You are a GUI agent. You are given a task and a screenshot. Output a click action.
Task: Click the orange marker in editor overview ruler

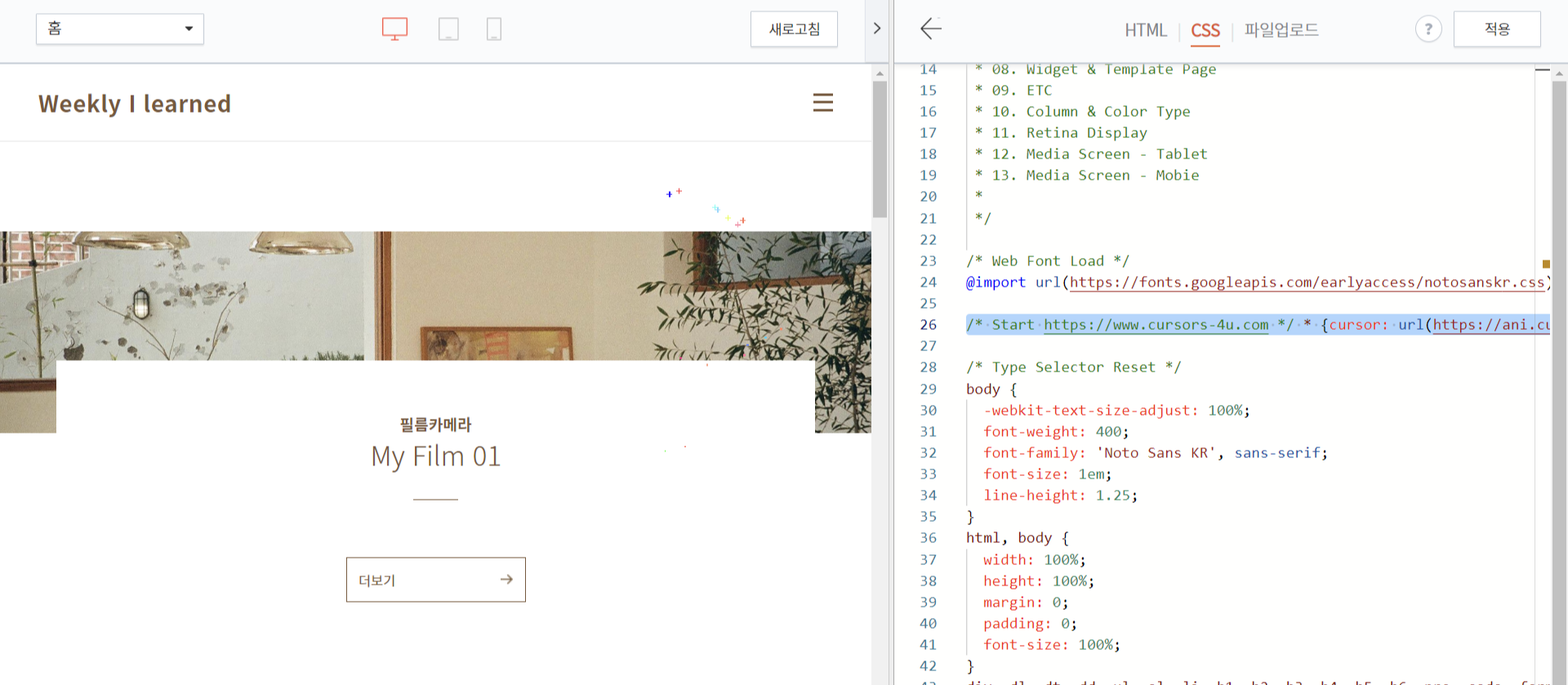(1546, 264)
